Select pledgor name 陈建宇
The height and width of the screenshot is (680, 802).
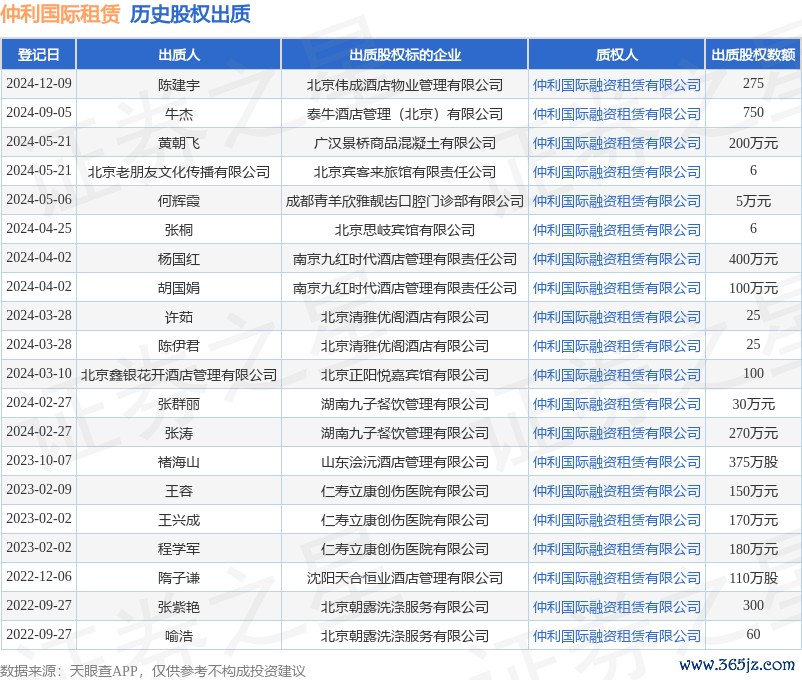179,85
